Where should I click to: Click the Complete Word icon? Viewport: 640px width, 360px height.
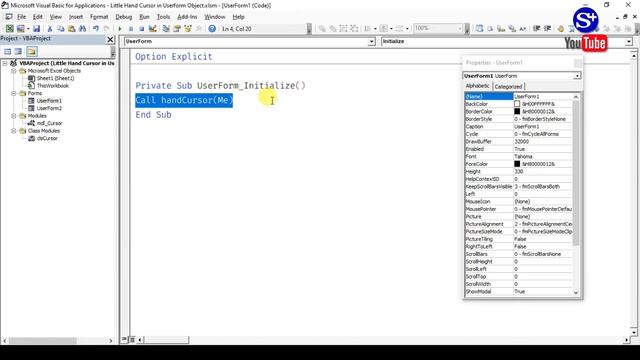[x=522, y=29]
